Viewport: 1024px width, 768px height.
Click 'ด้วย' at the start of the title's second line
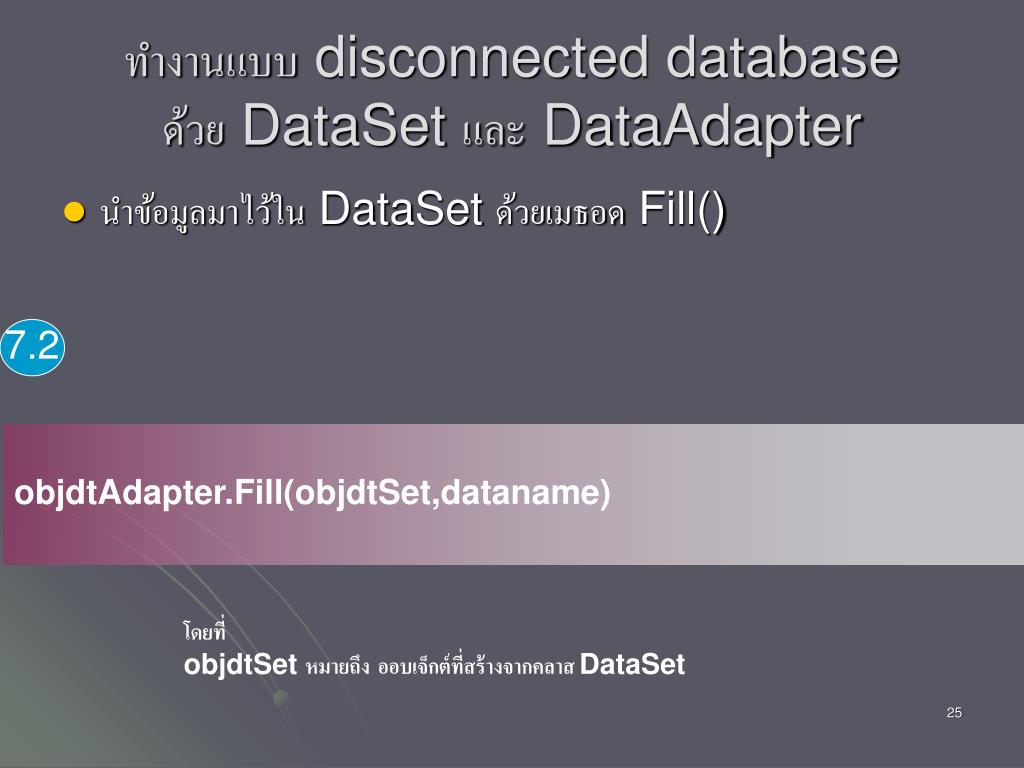tap(194, 127)
